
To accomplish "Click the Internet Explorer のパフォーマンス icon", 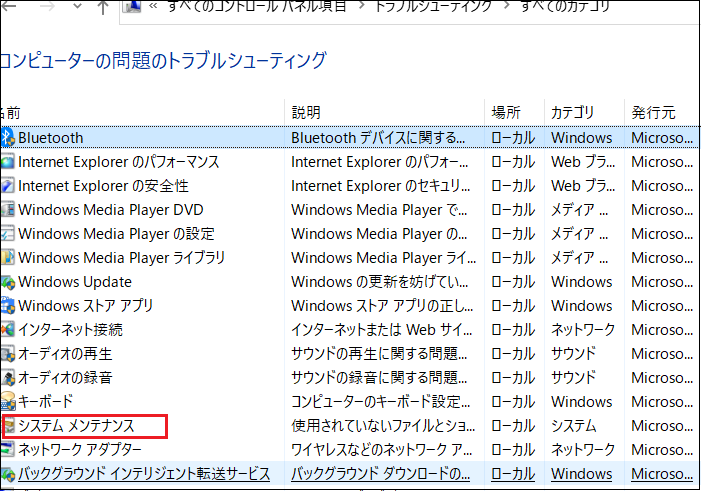I will 7,162.
